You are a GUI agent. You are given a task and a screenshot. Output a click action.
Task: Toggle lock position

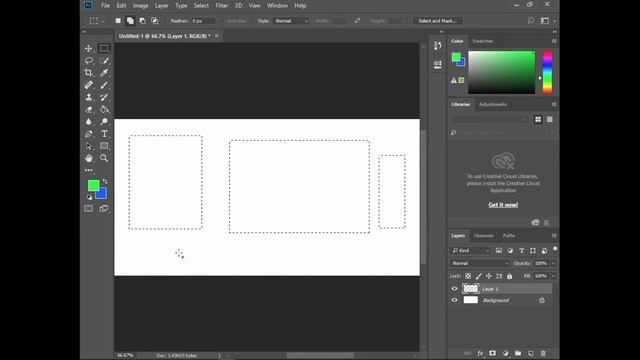click(489, 276)
